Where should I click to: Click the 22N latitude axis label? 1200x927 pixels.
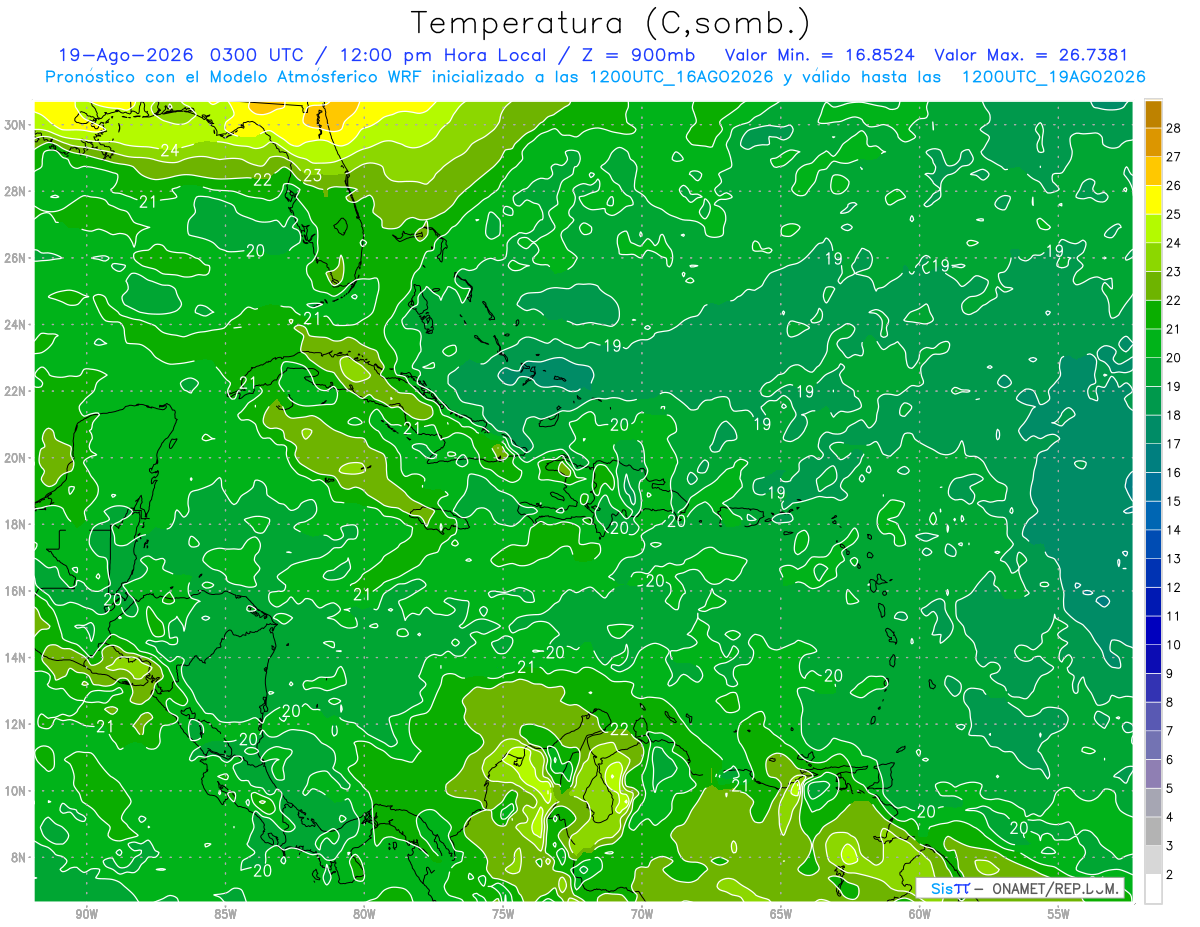coord(17,391)
